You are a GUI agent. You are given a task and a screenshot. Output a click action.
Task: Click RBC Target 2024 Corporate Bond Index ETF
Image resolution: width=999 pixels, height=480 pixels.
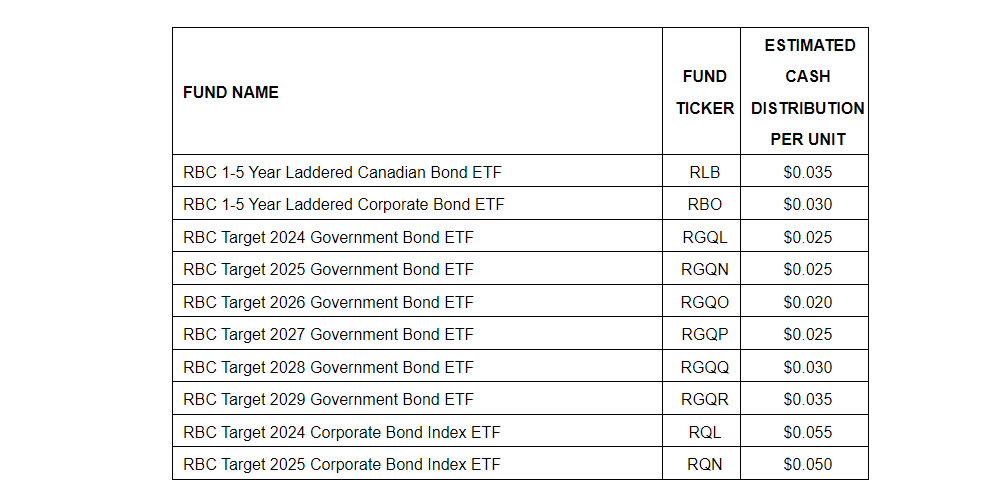pyautogui.click(x=342, y=432)
